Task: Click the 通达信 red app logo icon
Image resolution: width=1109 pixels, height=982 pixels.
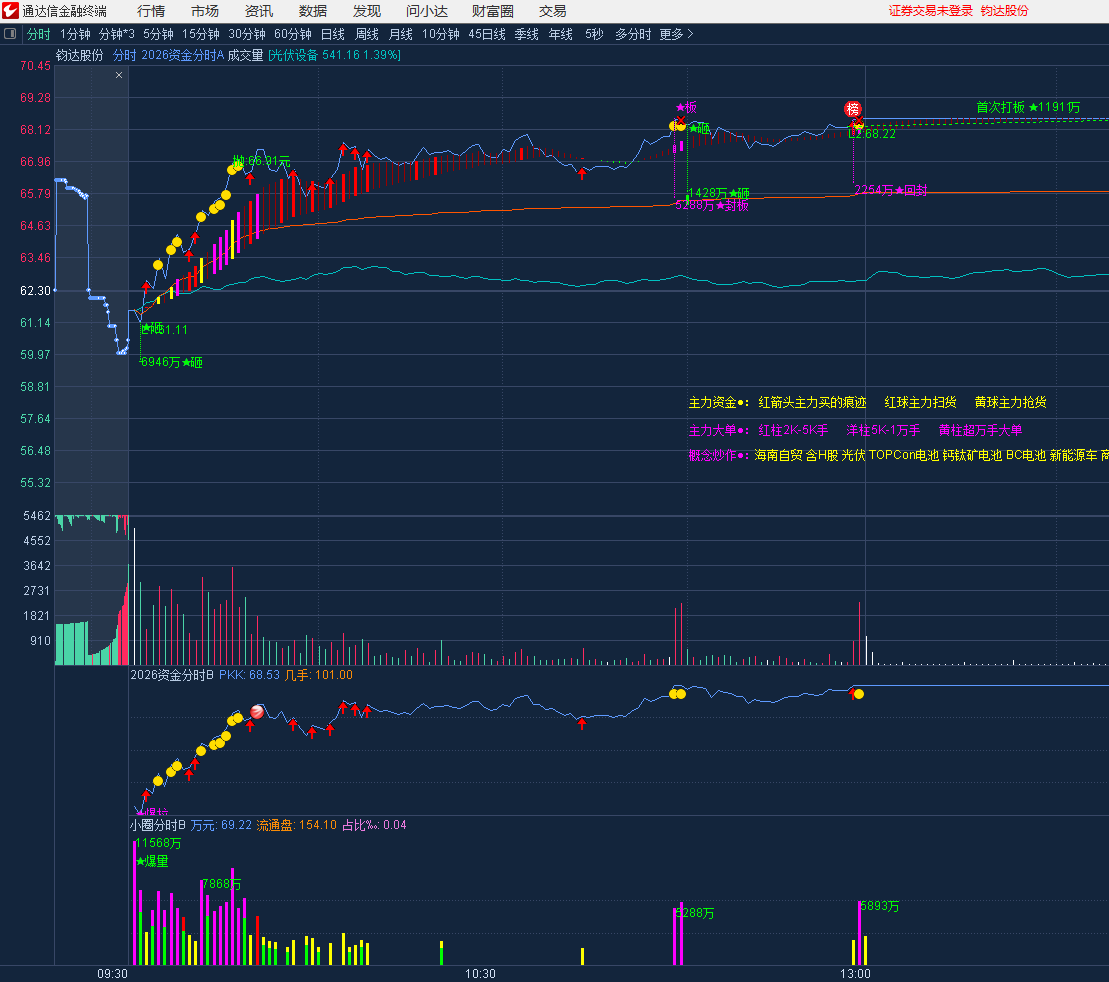Action: tap(10, 11)
